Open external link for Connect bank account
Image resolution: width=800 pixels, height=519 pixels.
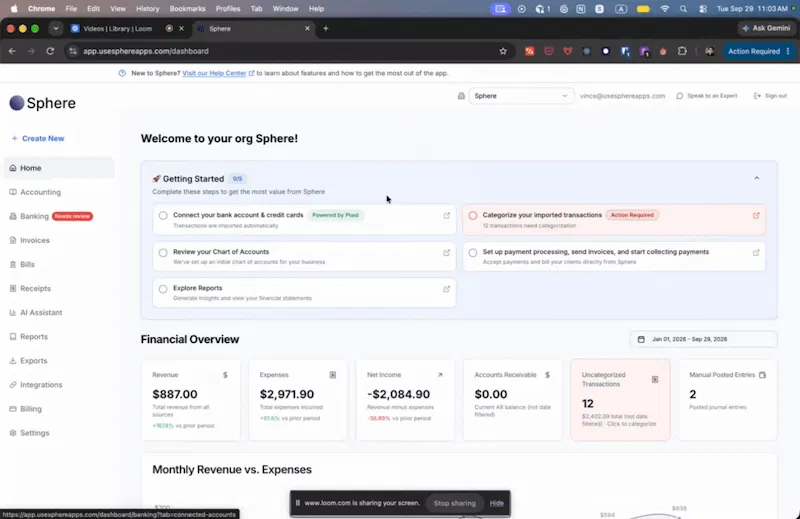click(x=446, y=215)
